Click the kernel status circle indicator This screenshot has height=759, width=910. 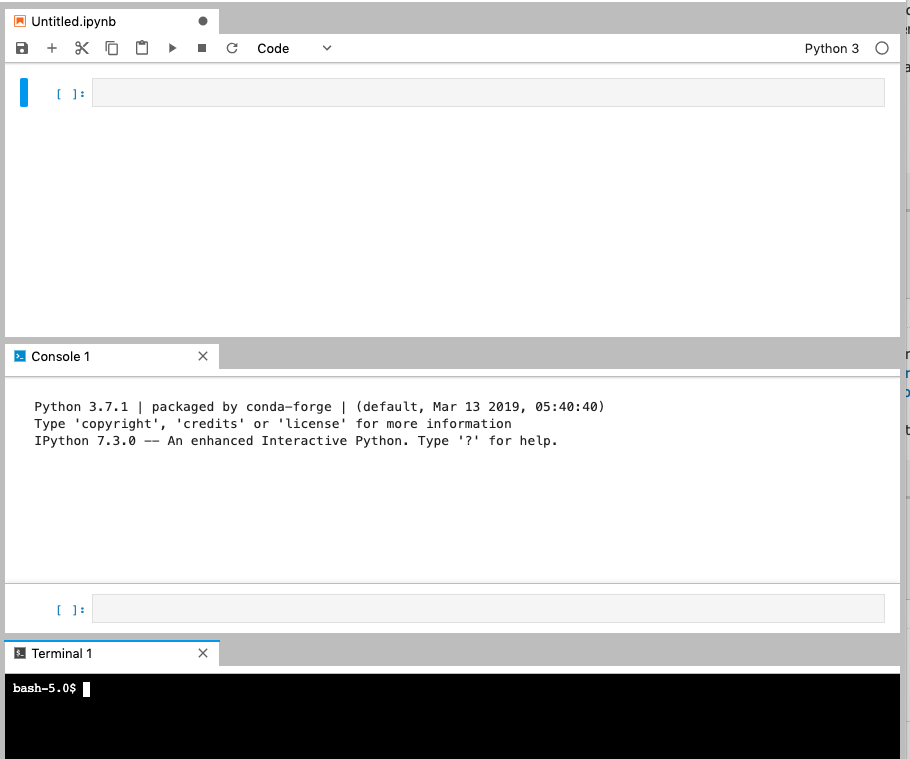[x=881, y=48]
